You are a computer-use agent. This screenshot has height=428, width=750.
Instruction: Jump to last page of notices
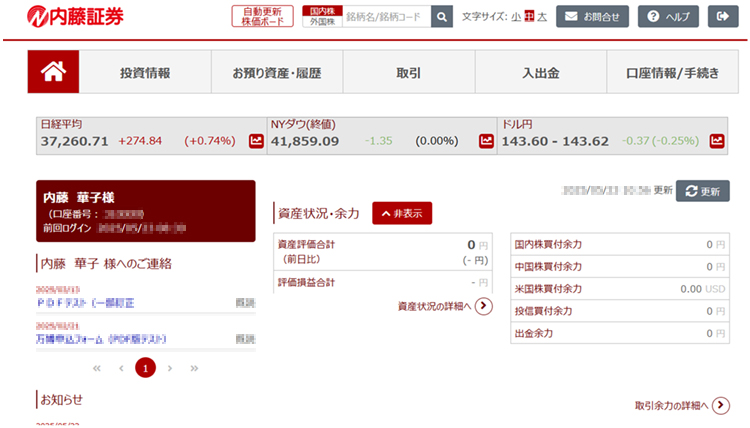[194, 368]
